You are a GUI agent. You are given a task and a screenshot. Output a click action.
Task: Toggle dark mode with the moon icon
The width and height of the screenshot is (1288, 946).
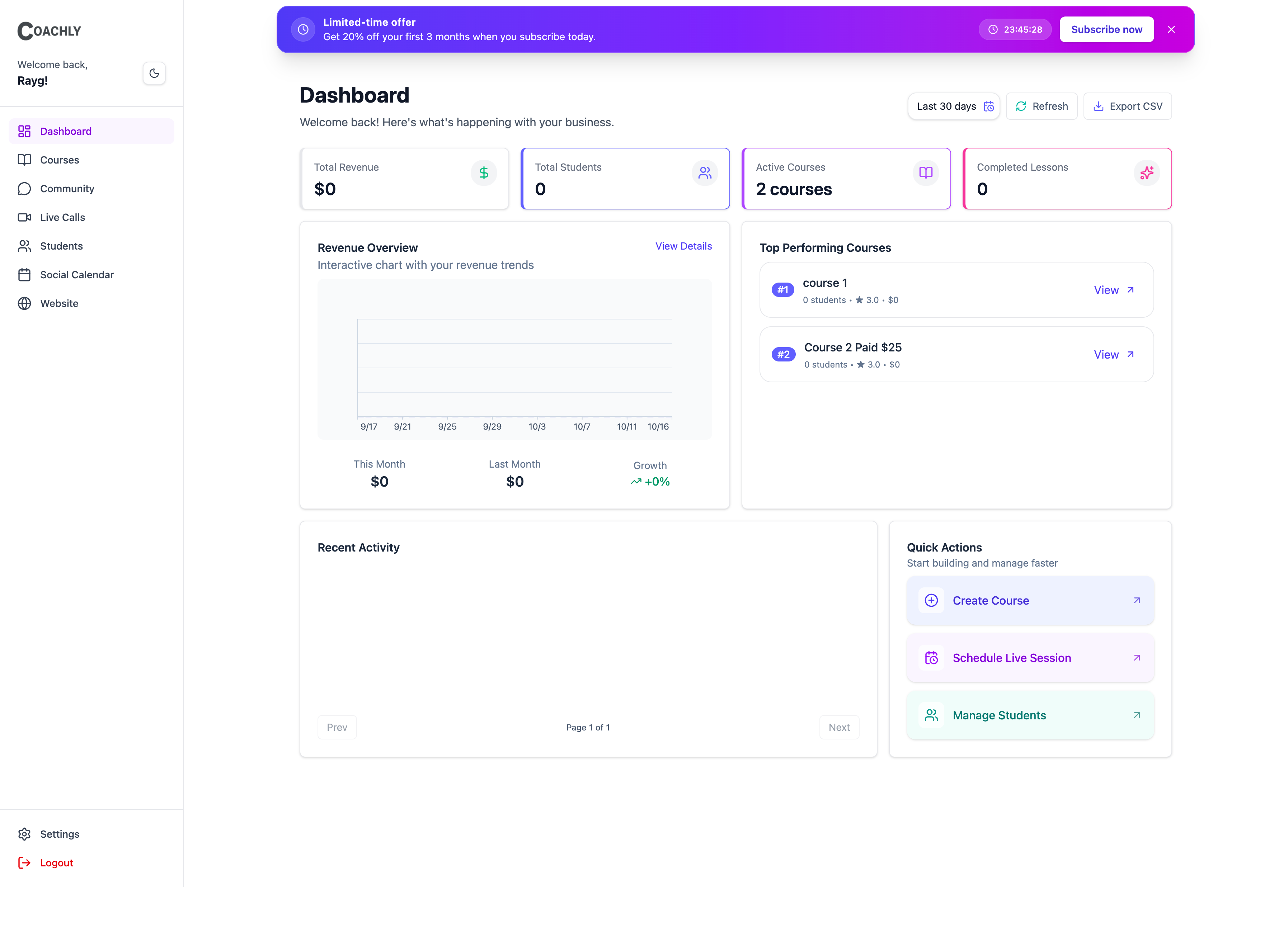point(154,73)
